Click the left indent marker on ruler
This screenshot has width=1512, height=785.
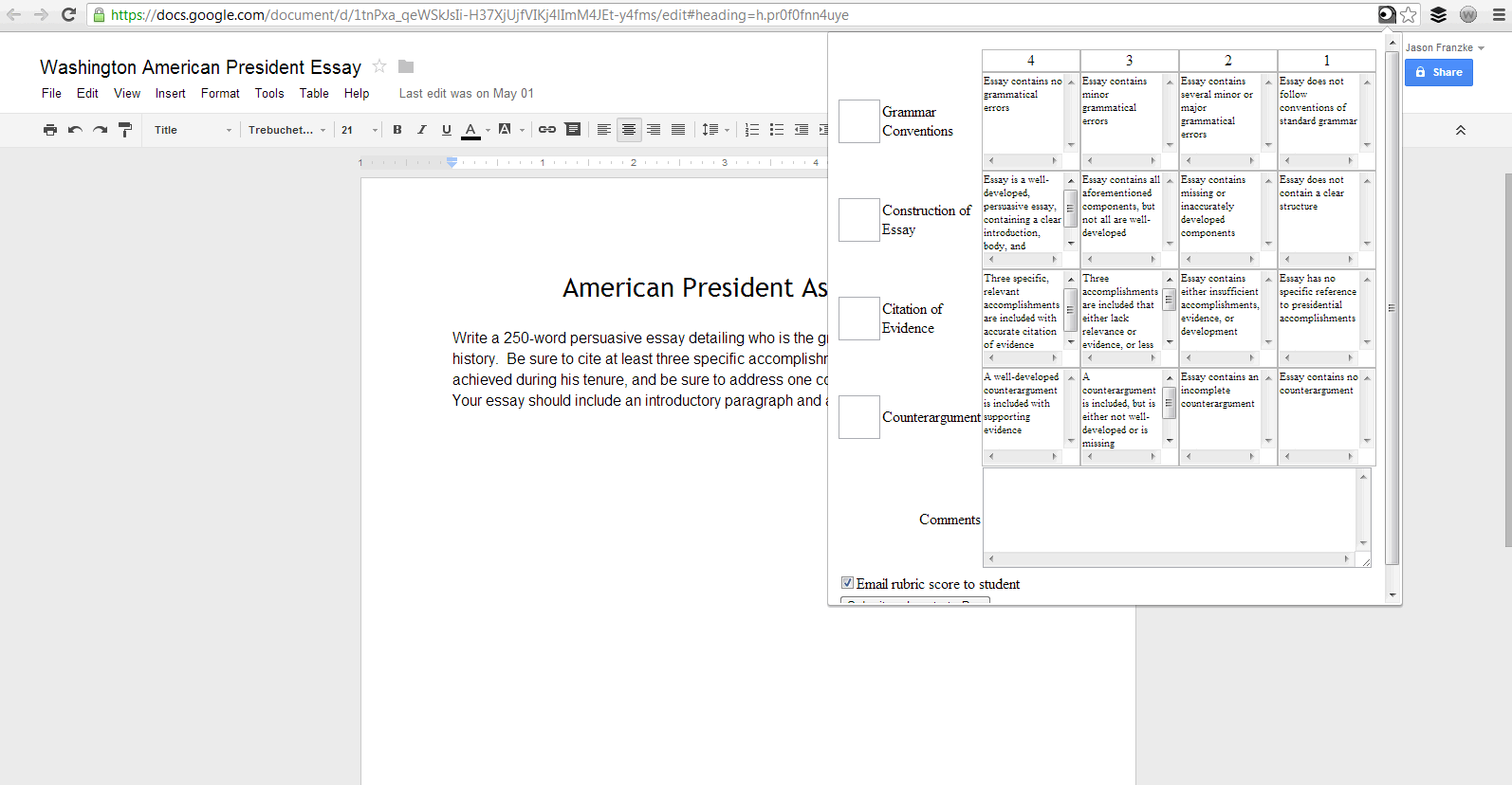tap(452, 163)
